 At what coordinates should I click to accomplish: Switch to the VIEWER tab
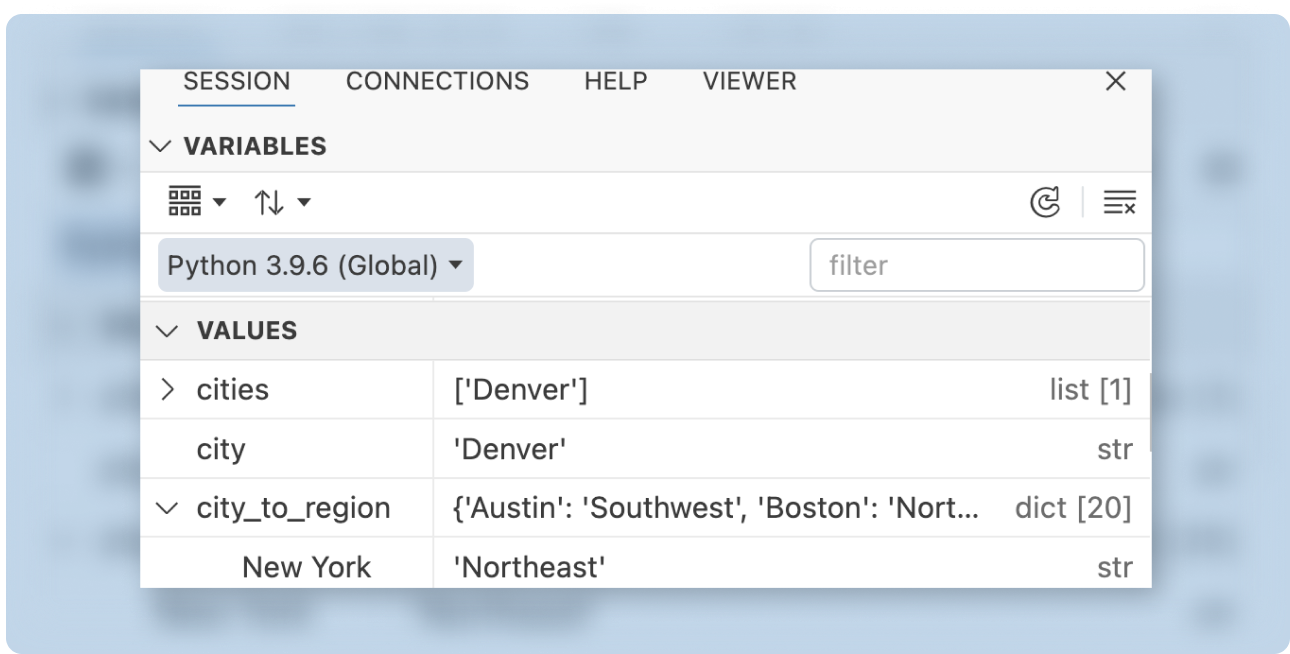coord(749,82)
